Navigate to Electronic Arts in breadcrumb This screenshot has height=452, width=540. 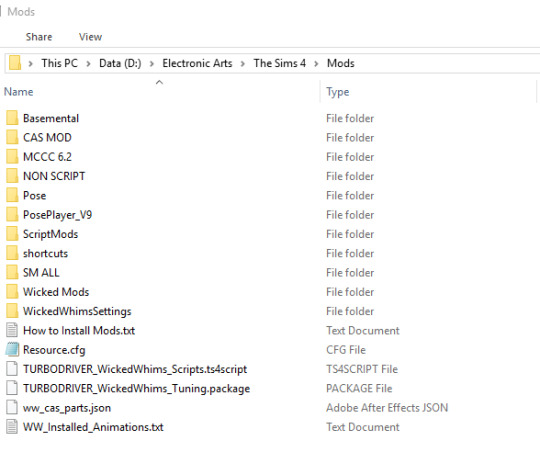point(197,63)
